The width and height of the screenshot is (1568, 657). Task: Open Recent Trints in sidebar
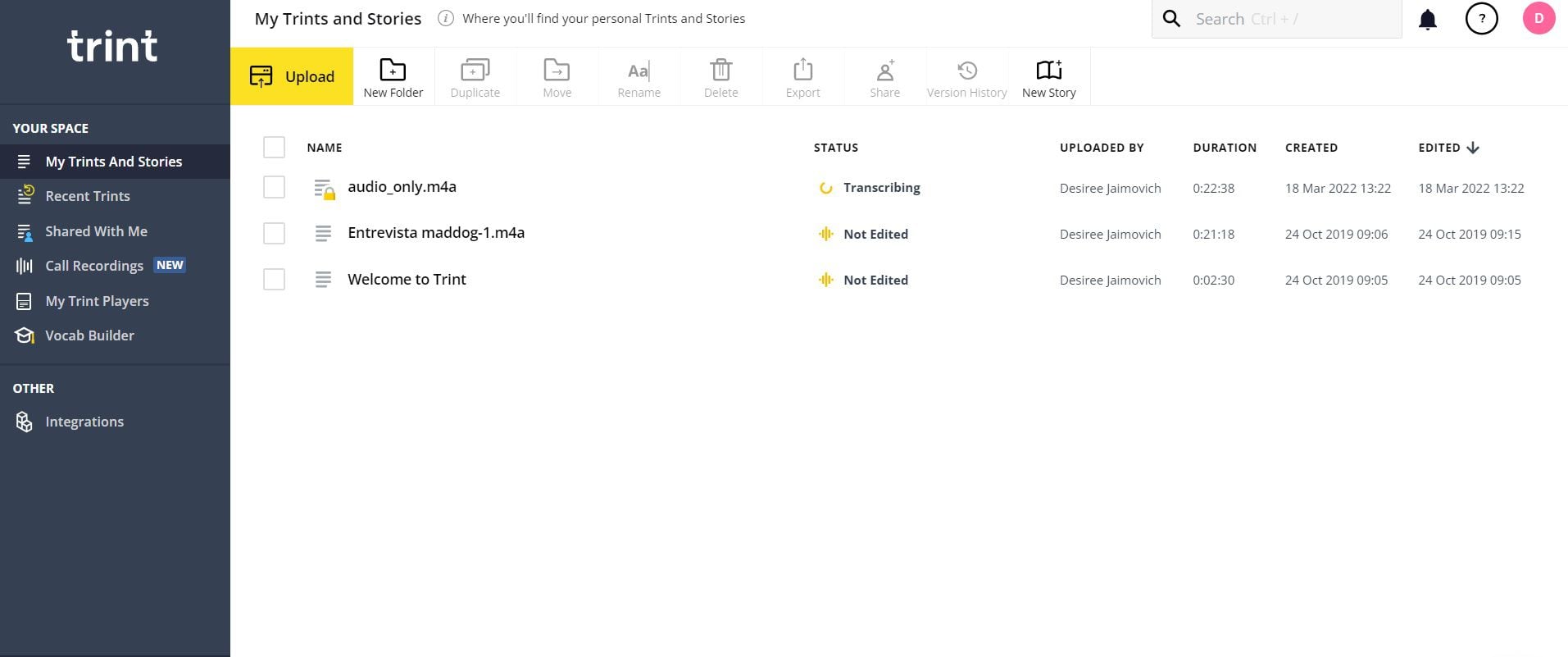(x=88, y=196)
